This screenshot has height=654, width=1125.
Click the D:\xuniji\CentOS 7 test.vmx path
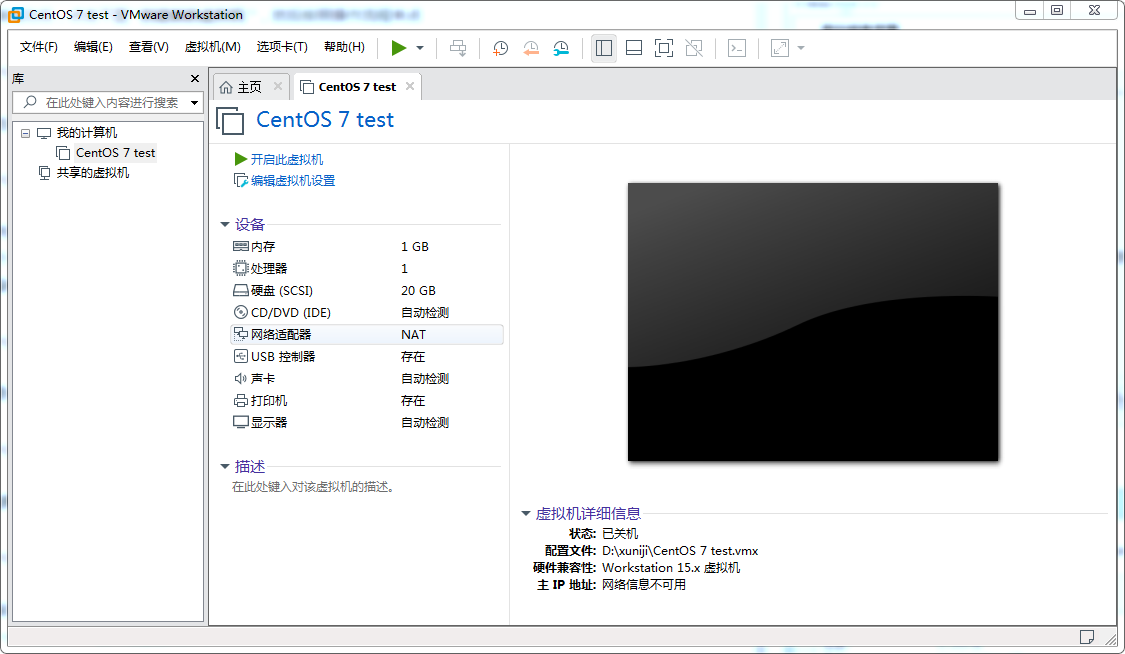click(x=680, y=551)
